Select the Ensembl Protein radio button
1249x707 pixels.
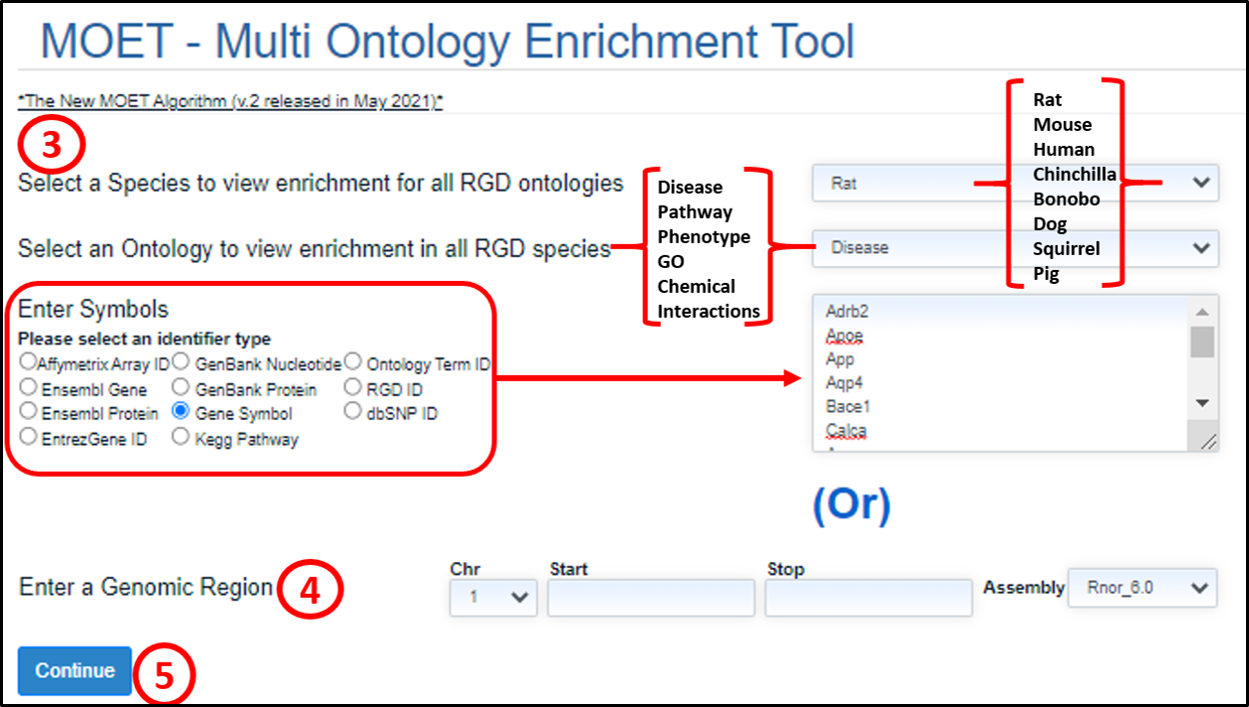coord(29,412)
